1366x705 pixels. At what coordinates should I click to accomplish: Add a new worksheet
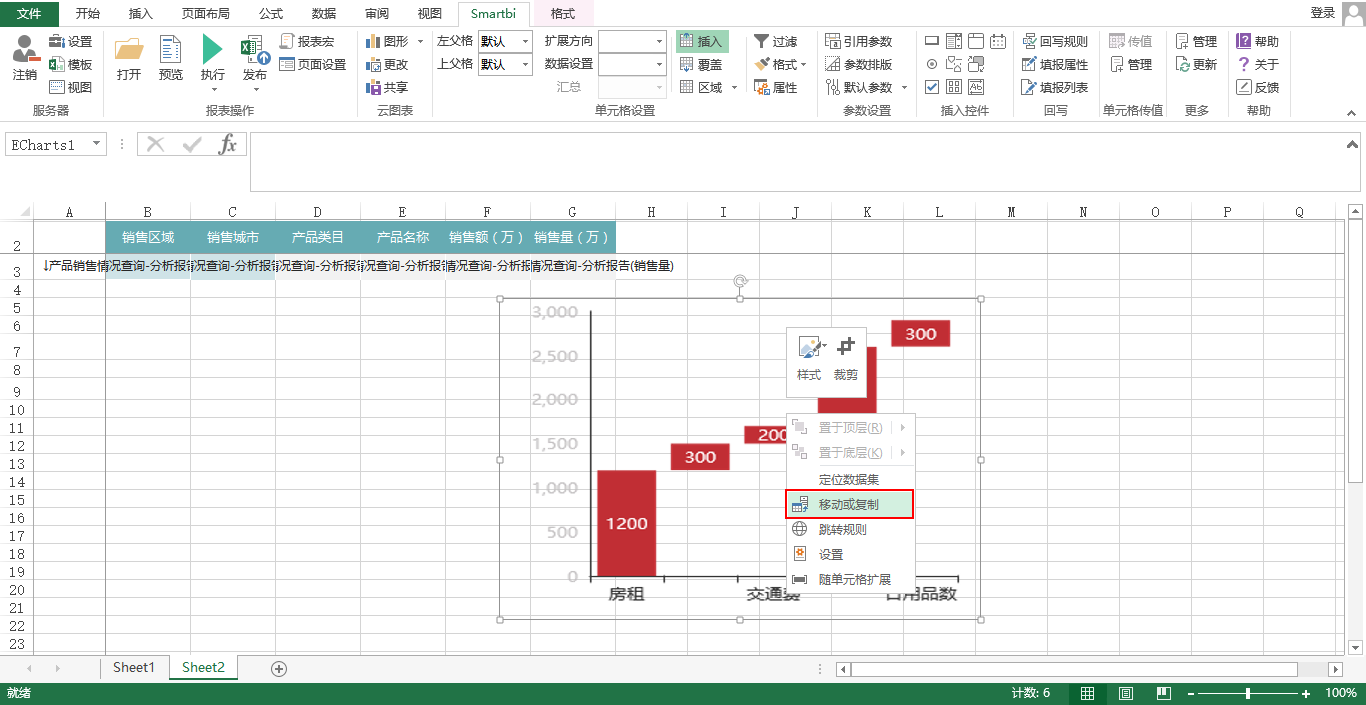279,668
